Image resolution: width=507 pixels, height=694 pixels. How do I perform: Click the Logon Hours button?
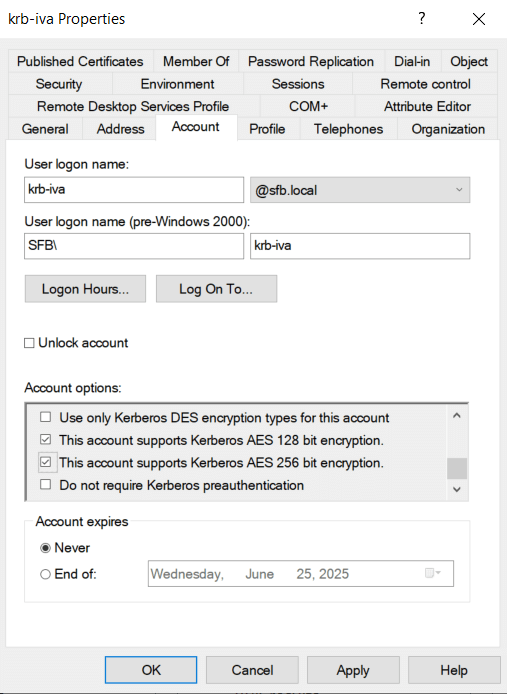85,289
